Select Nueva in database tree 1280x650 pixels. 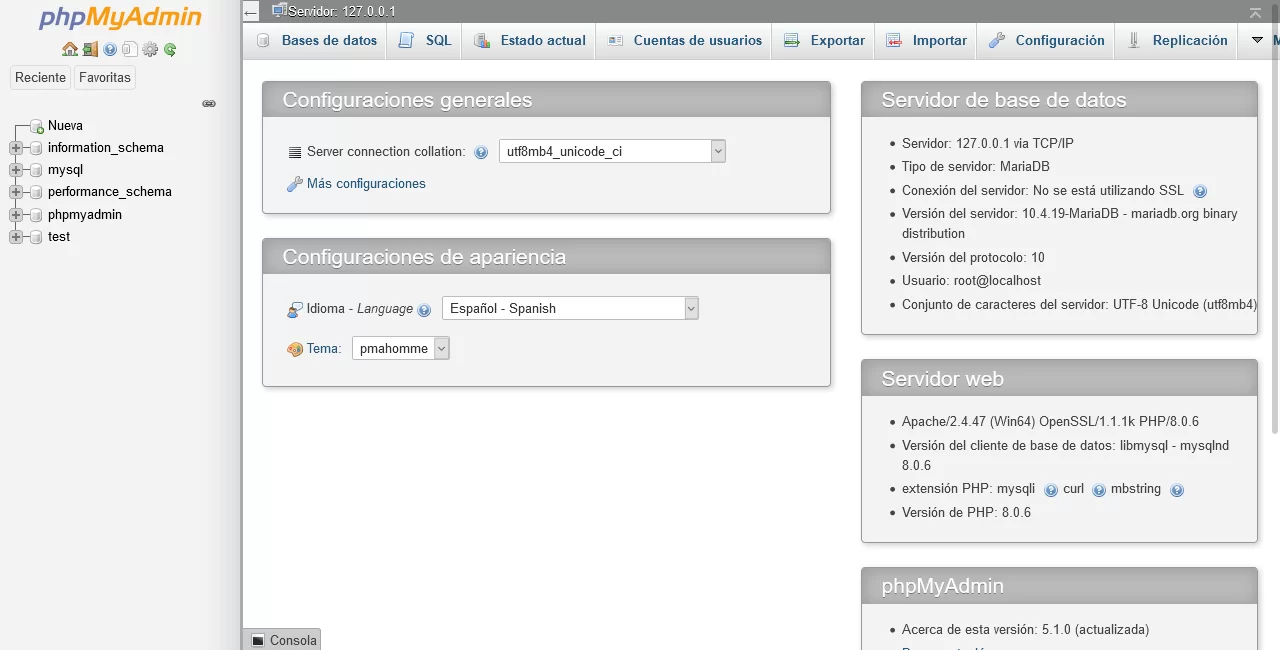click(x=65, y=126)
